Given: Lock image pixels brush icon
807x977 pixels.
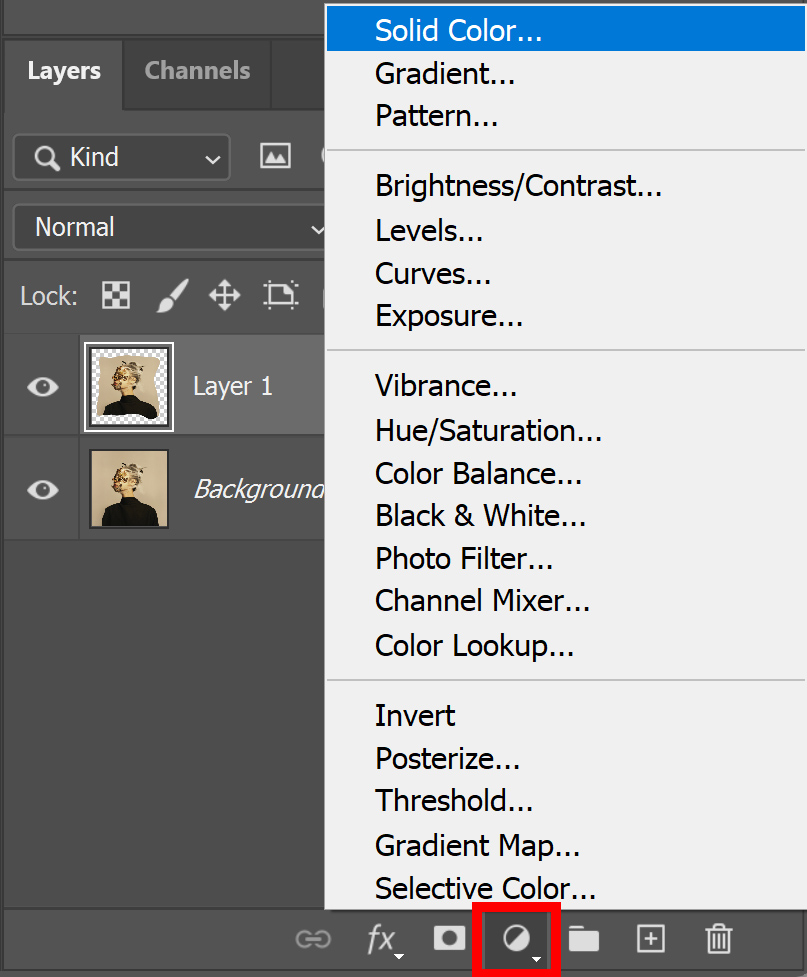Looking at the screenshot, I should (x=172, y=295).
